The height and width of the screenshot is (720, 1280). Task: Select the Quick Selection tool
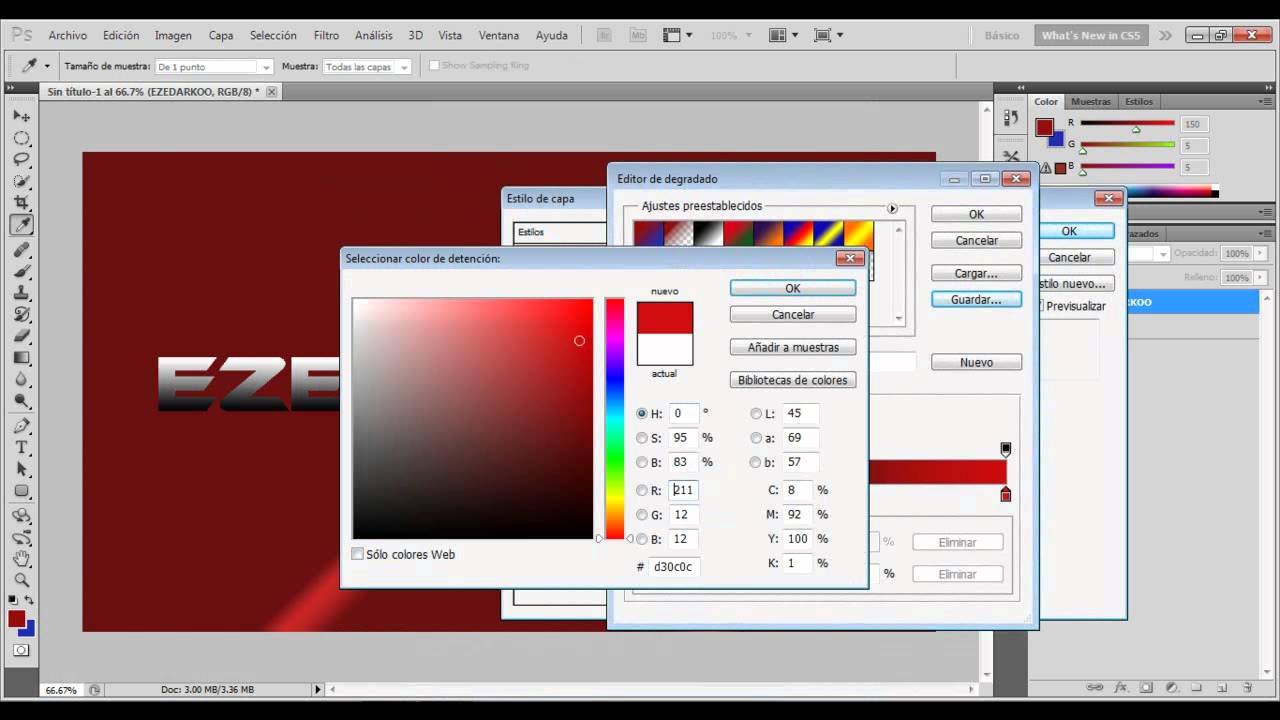click(x=21, y=181)
